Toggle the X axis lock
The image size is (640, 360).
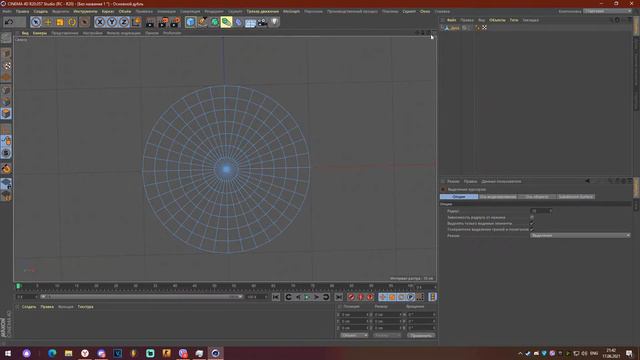click(x=100, y=22)
